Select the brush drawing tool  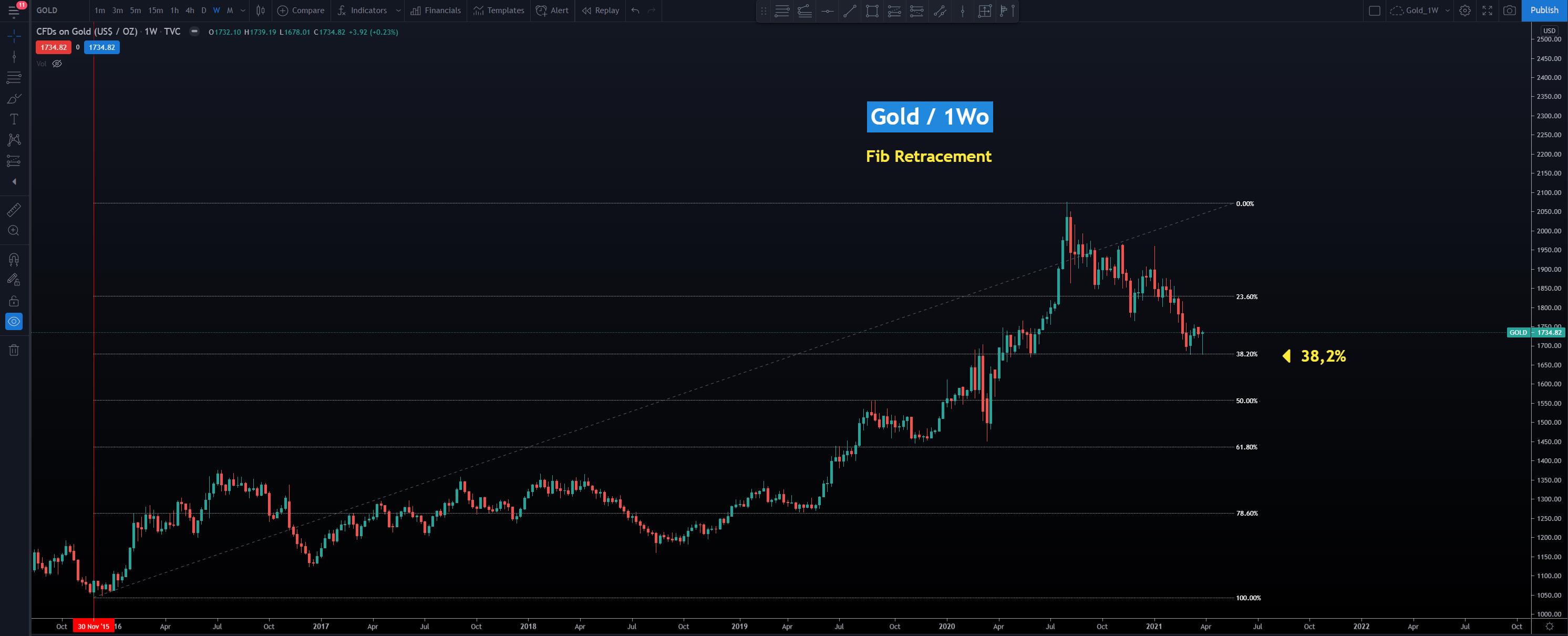tap(14, 99)
